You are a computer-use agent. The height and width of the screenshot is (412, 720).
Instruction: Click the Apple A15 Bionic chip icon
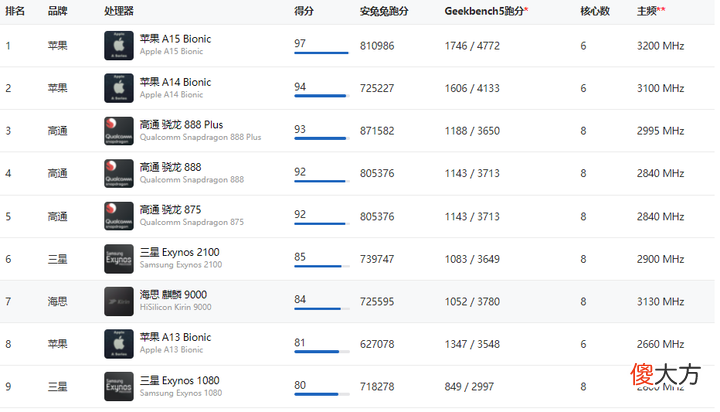[119, 45]
